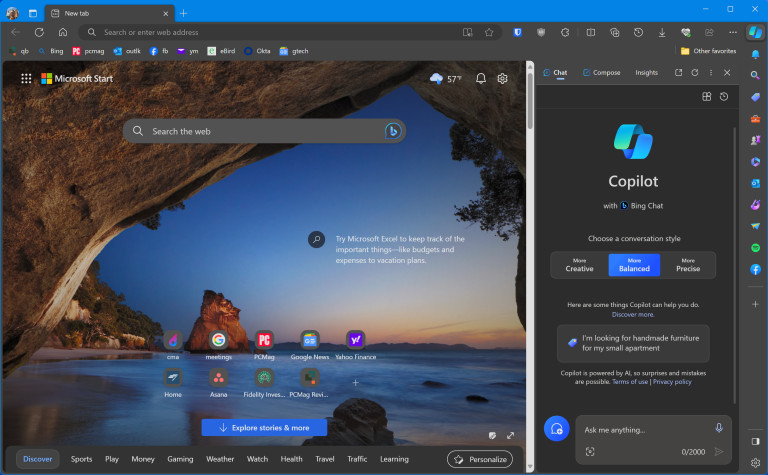Toggle split screen toolbar button
Screen dimensions: 768x475
(591, 32)
